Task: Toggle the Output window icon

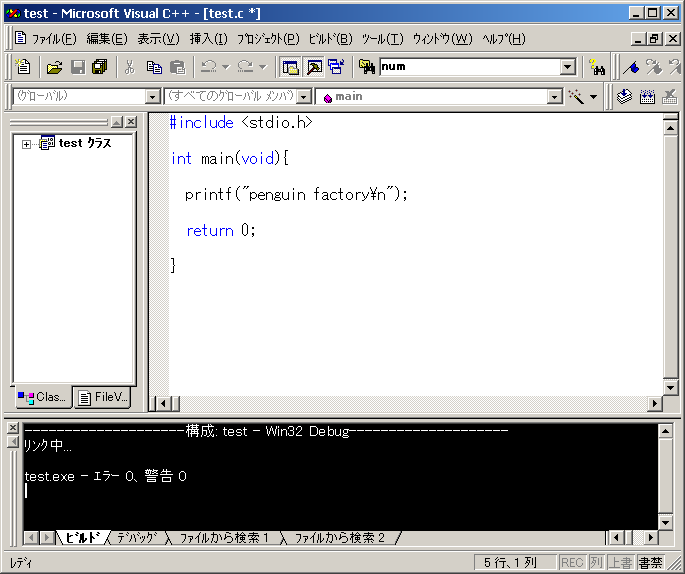Action: click(x=314, y=67)
